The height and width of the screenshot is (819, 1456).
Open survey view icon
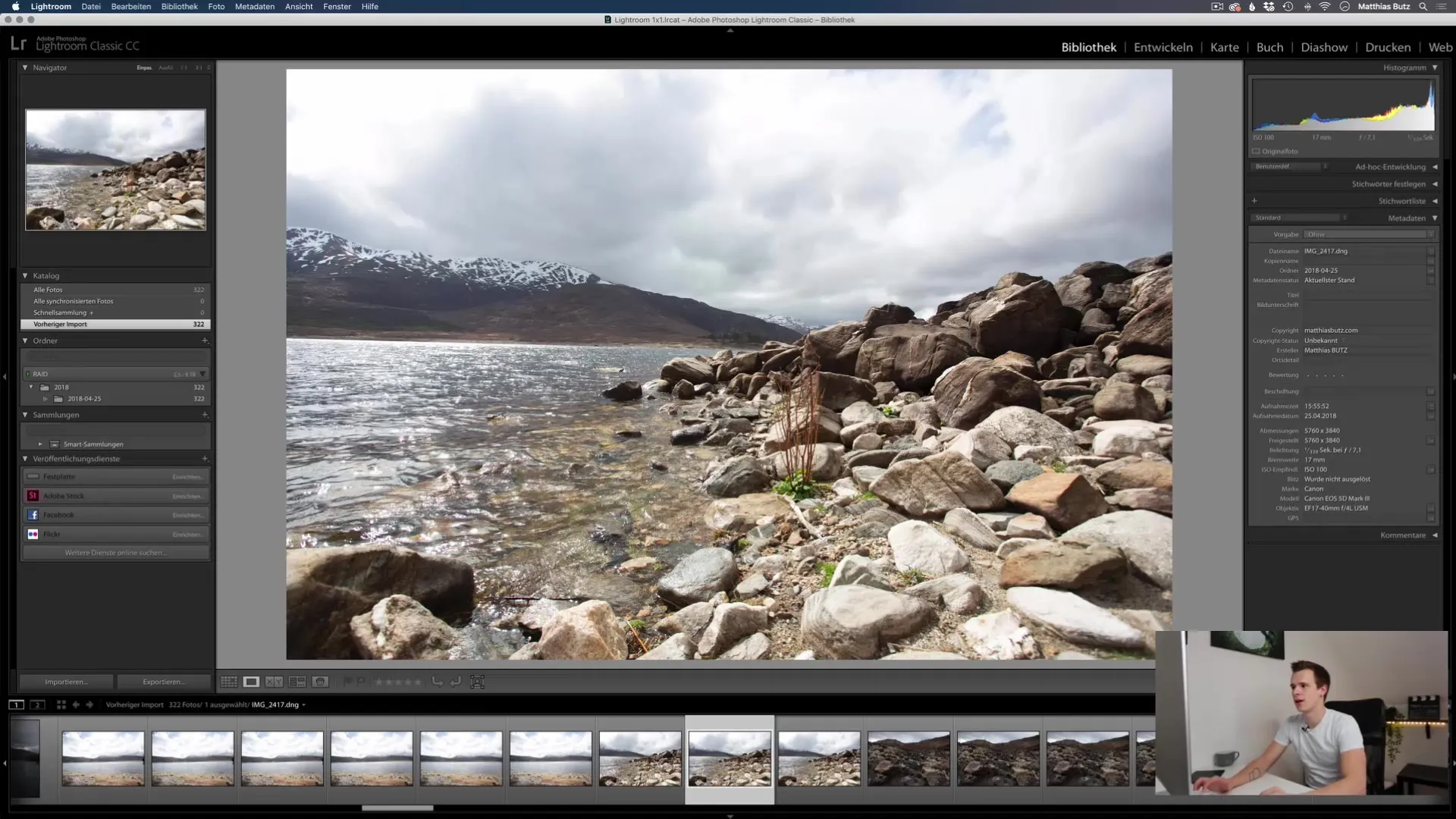point(297,682)
